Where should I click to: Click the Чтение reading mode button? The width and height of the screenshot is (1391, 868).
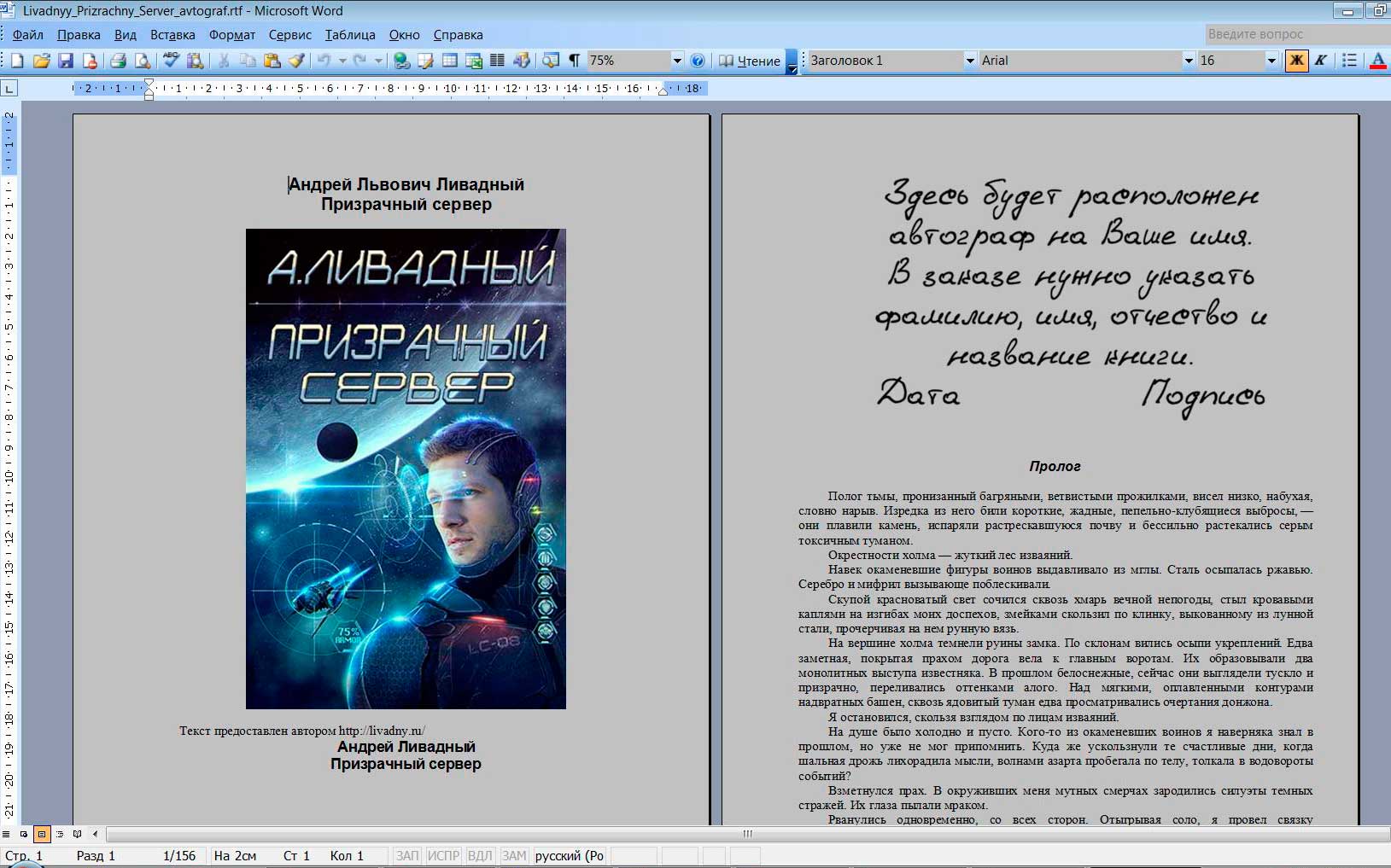point(750,61)
